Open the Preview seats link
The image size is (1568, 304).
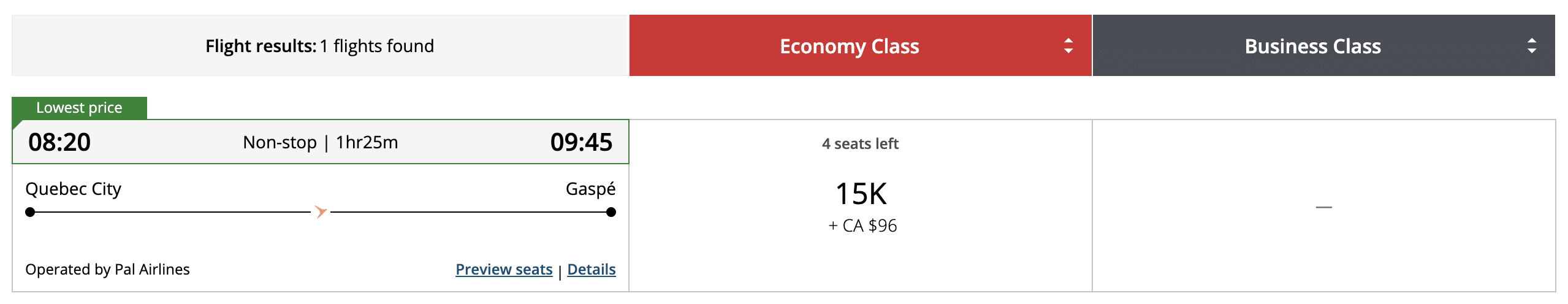click(x=504, y=270)
